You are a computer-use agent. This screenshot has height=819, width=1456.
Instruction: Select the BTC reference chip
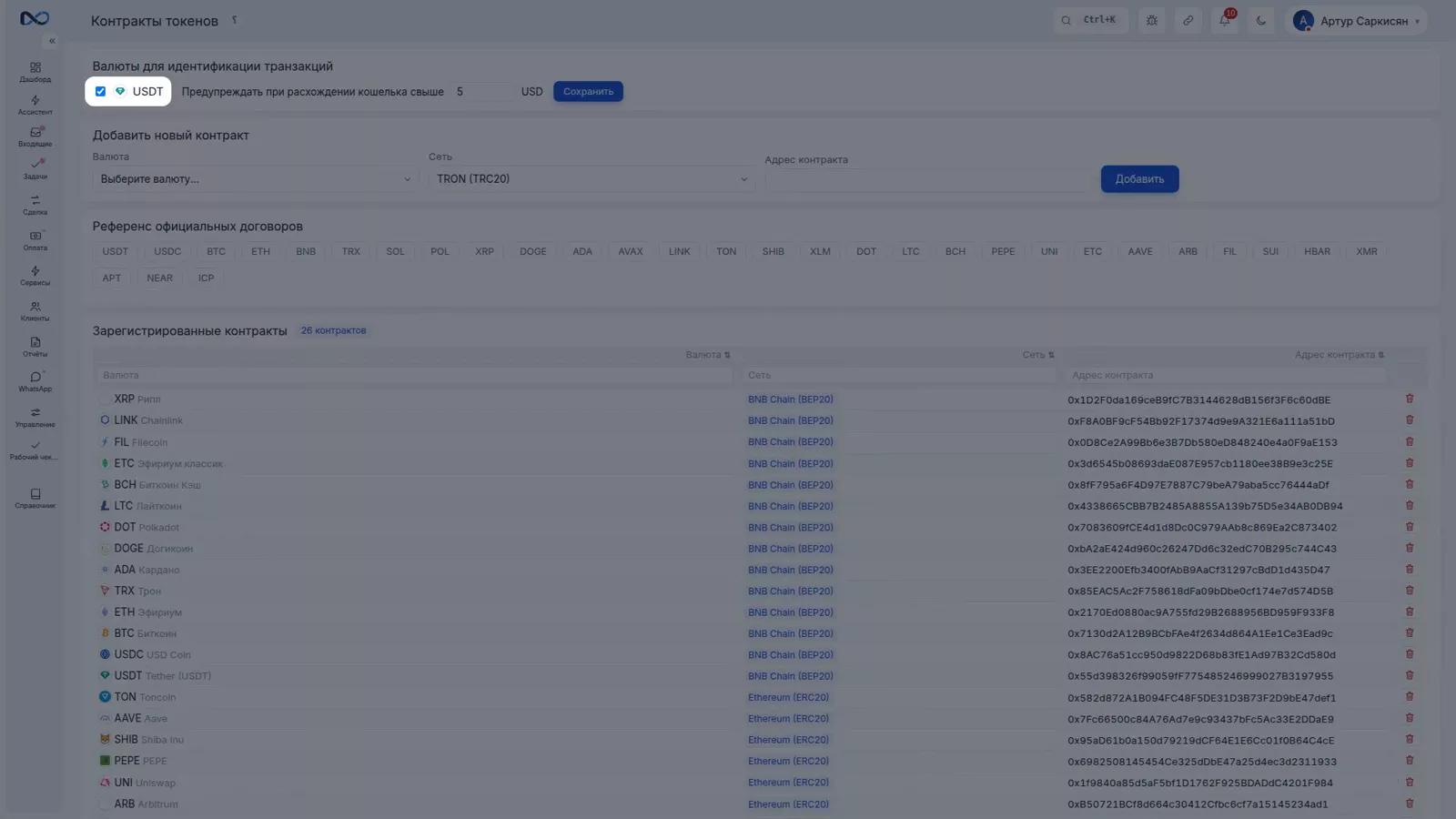216,252
